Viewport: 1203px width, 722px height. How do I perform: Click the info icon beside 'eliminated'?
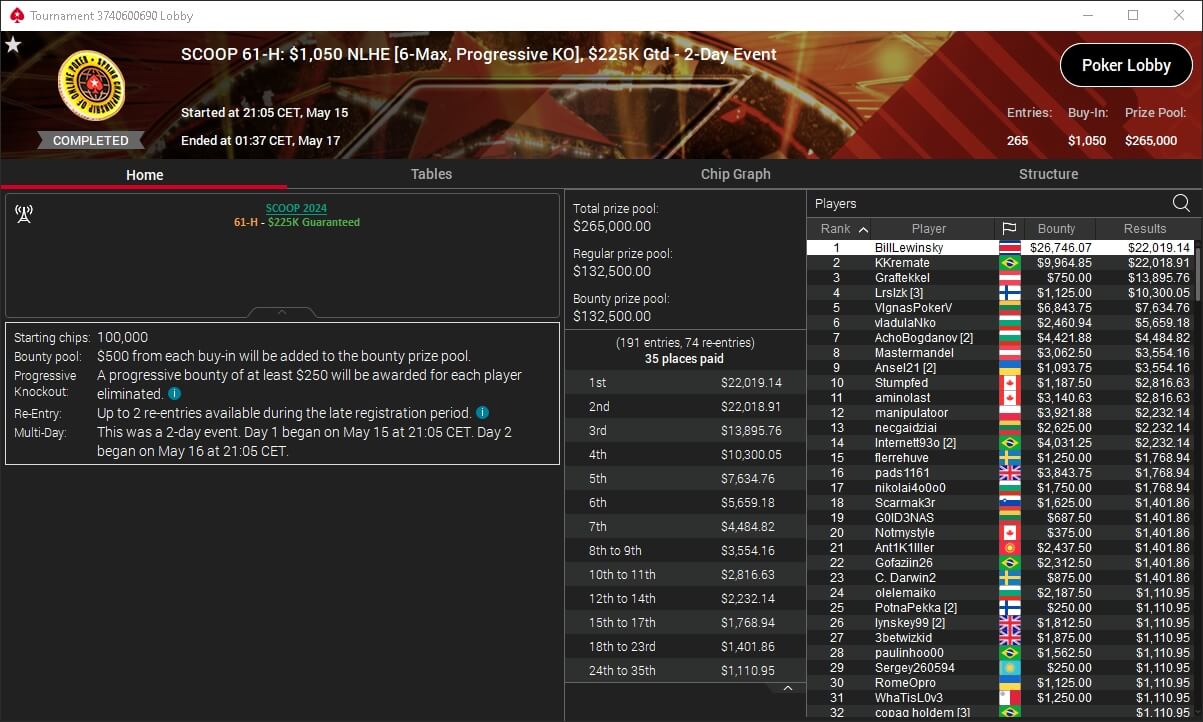point(174,394)
